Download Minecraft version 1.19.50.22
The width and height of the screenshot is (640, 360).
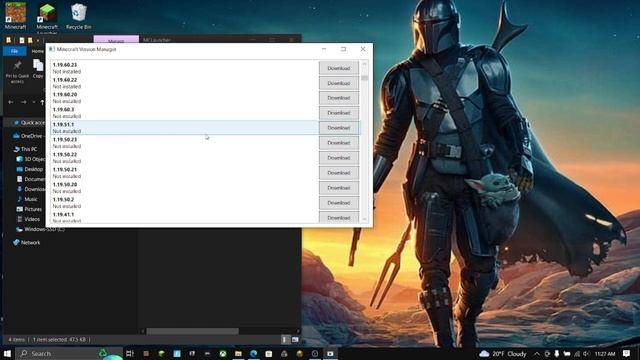339,158
